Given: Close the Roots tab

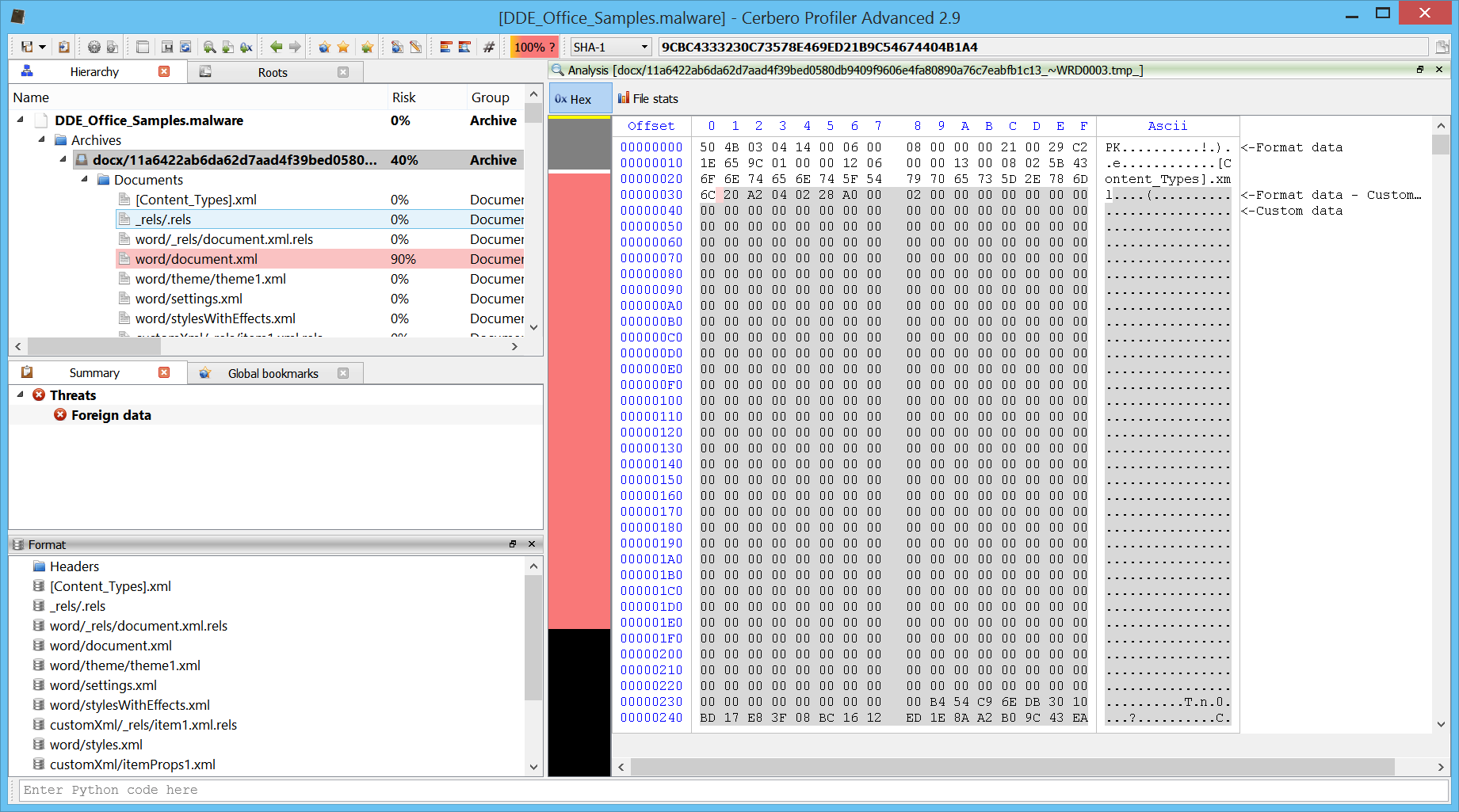Looking at the screenshot, I should pyautogui.click(x=343, y=72).
